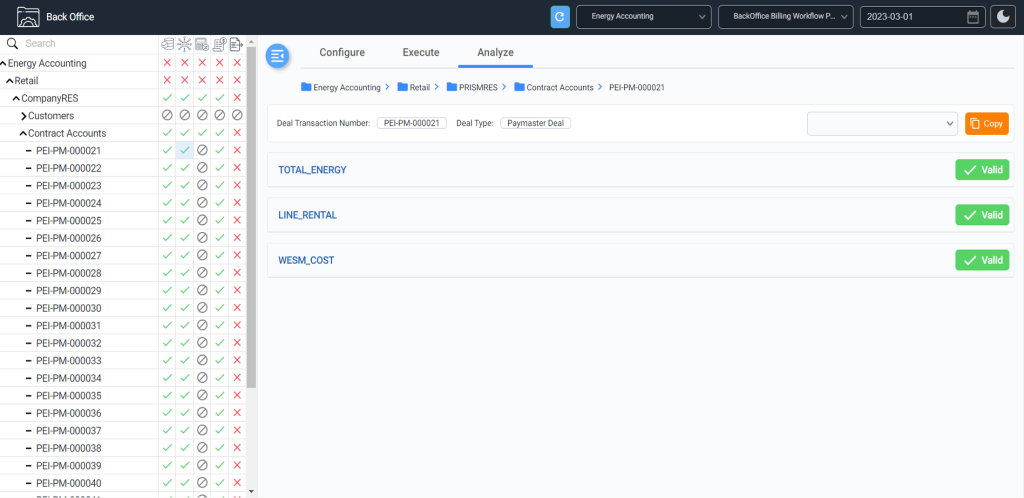Click the export-column red X for Retail
The width and height of the screenshot is (1024, 498).
237,80
